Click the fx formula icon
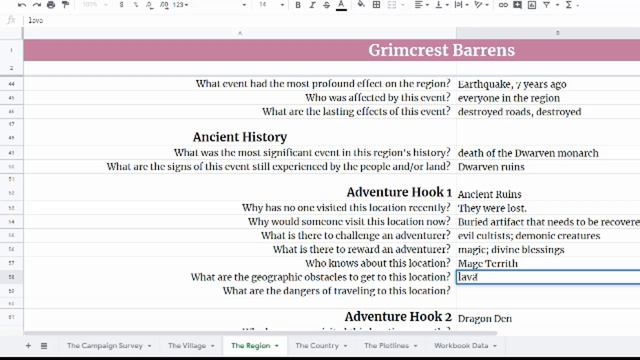640x360 pixels. (11, 20)
